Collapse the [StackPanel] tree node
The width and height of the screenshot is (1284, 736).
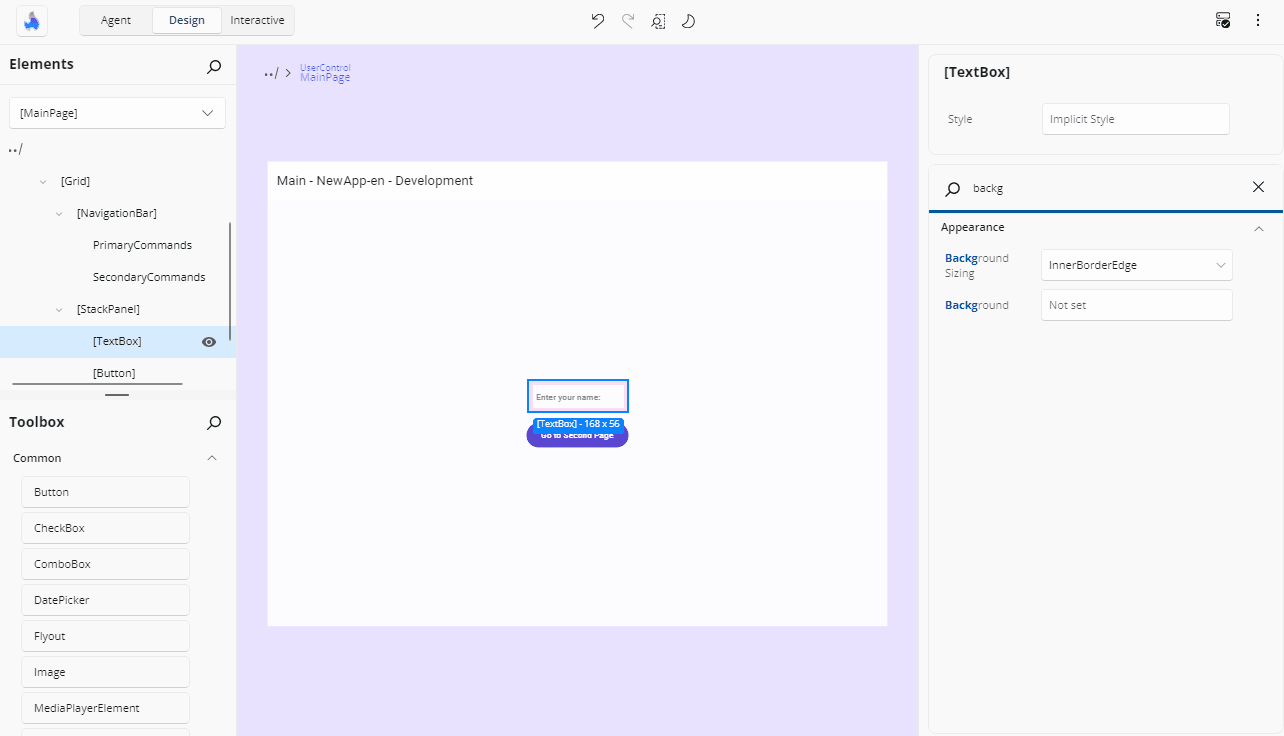pos(59,309)
